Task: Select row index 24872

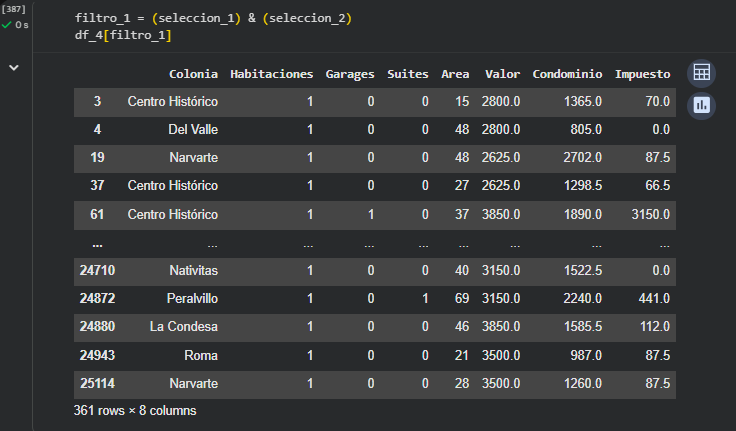Action: click(x=97, y=299)
